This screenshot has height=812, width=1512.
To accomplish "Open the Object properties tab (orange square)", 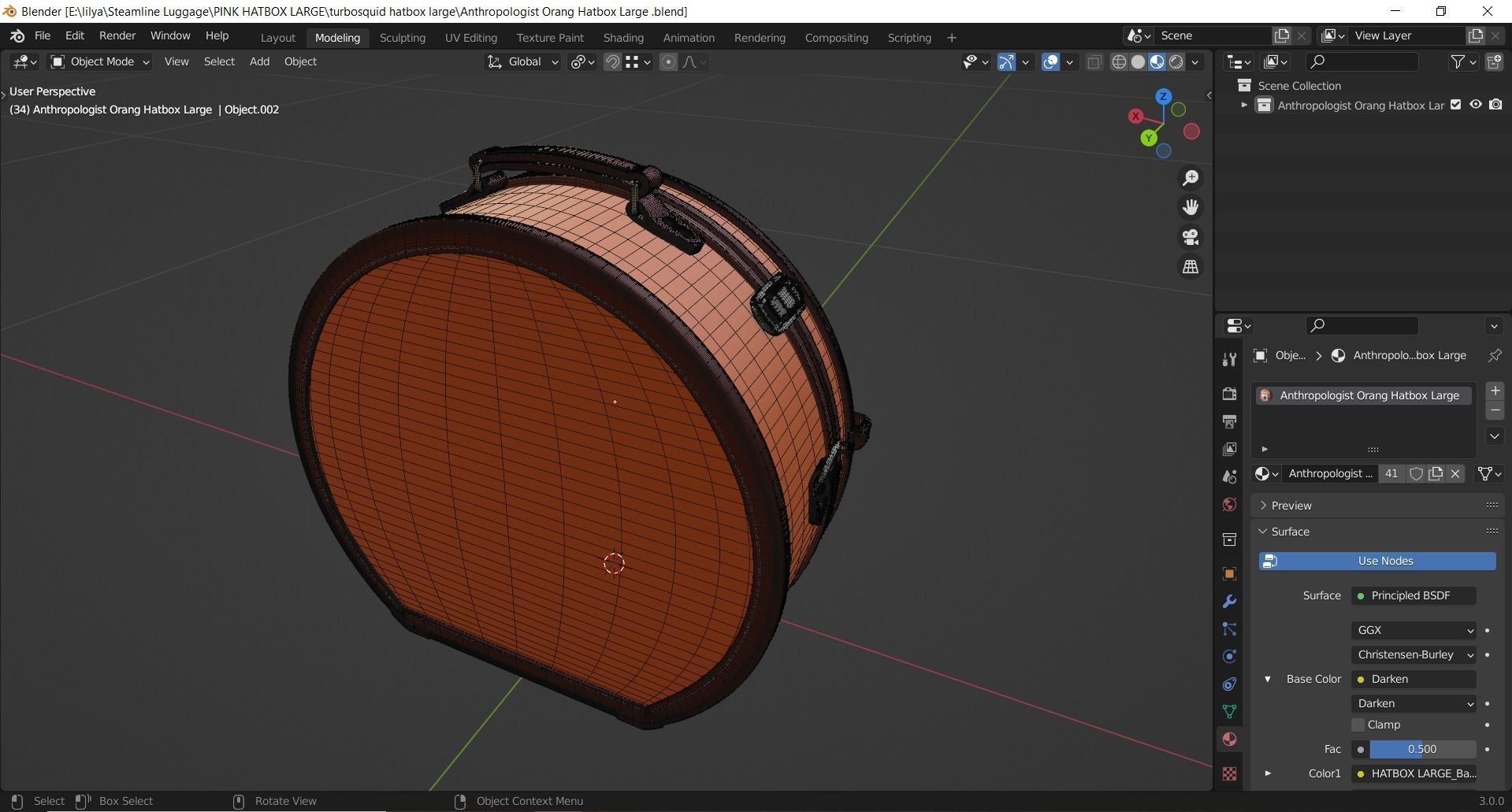I will pyautogui.click(x=1229, y=573).
